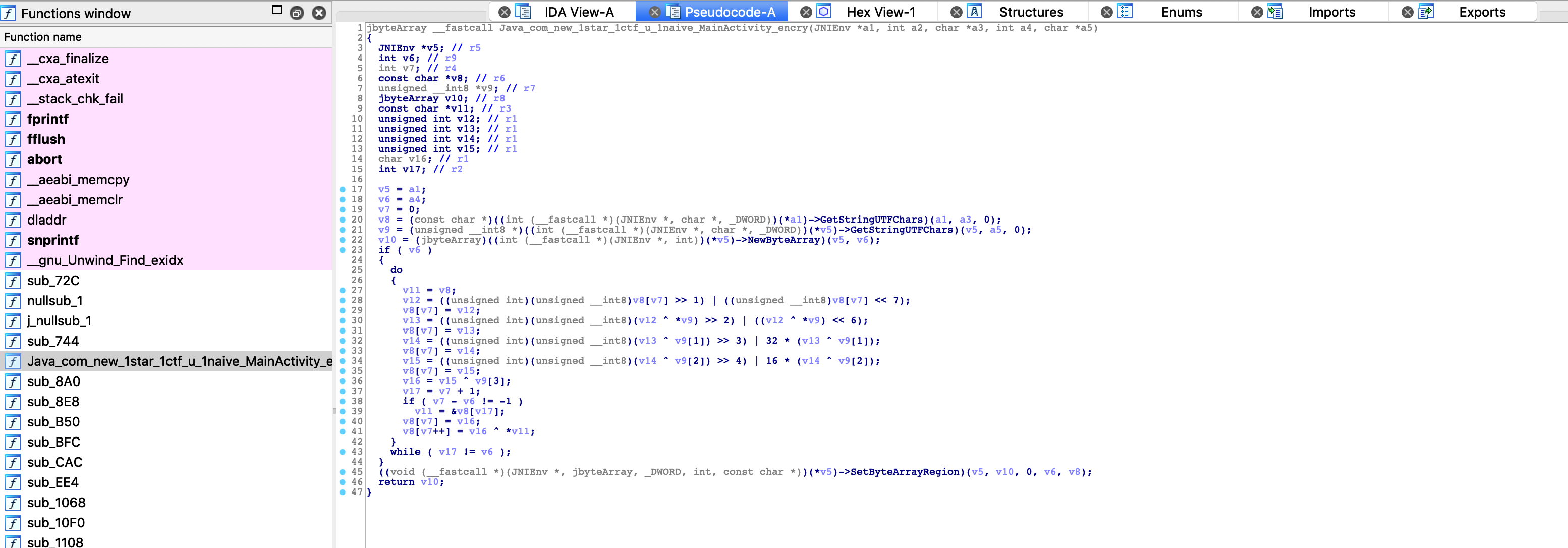Close the Functions window panel

319,13
